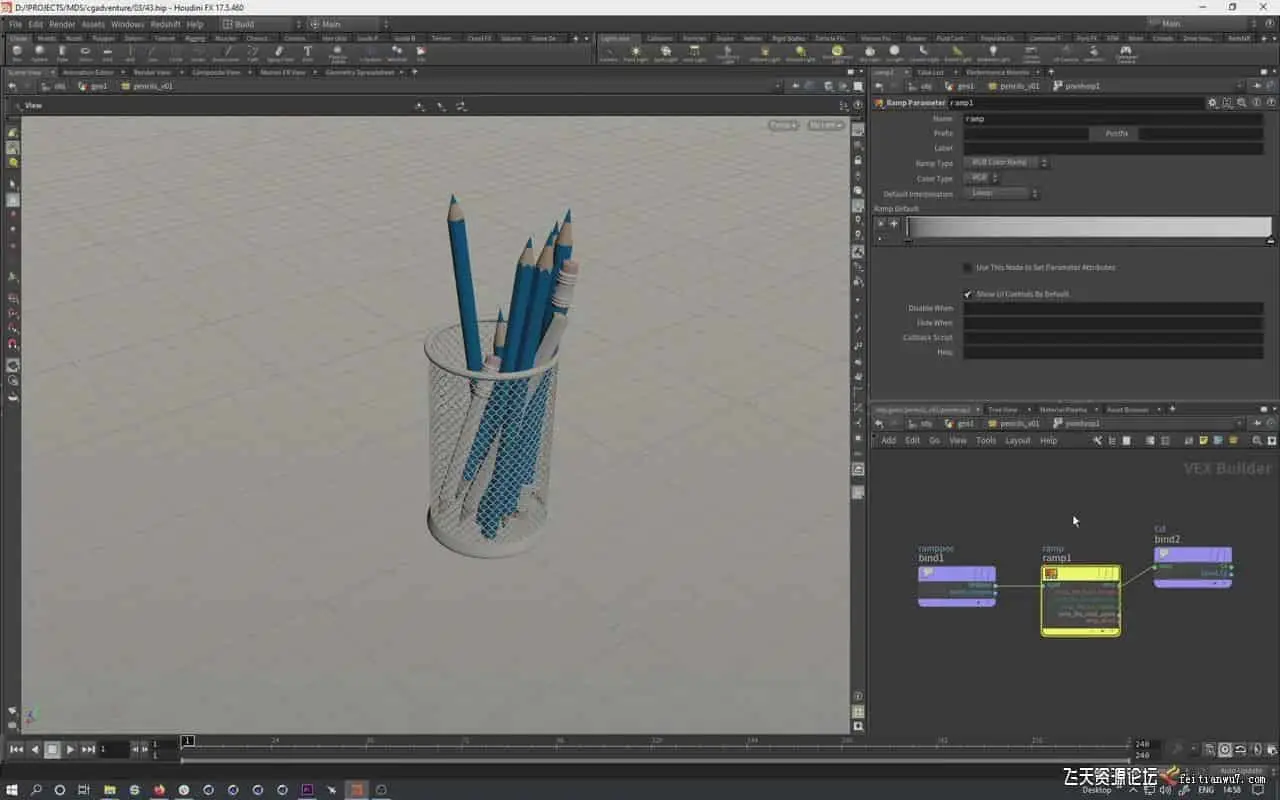Viewport: 1280px width, 800px height.
Task: Click the gear icon in the Ramp Parameter header
Action: (1212, 103)
